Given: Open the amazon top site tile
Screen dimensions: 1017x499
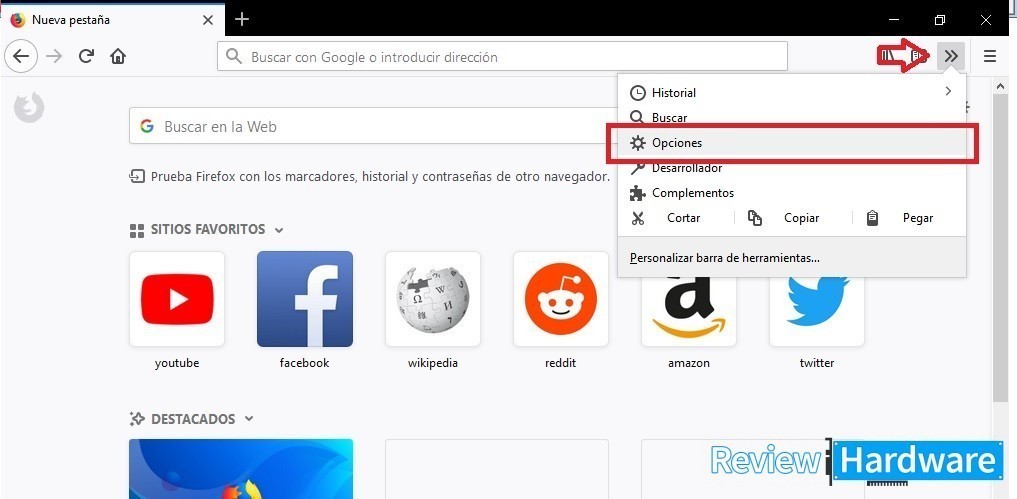Looking at the screenshot, I should tap(689, 310).
